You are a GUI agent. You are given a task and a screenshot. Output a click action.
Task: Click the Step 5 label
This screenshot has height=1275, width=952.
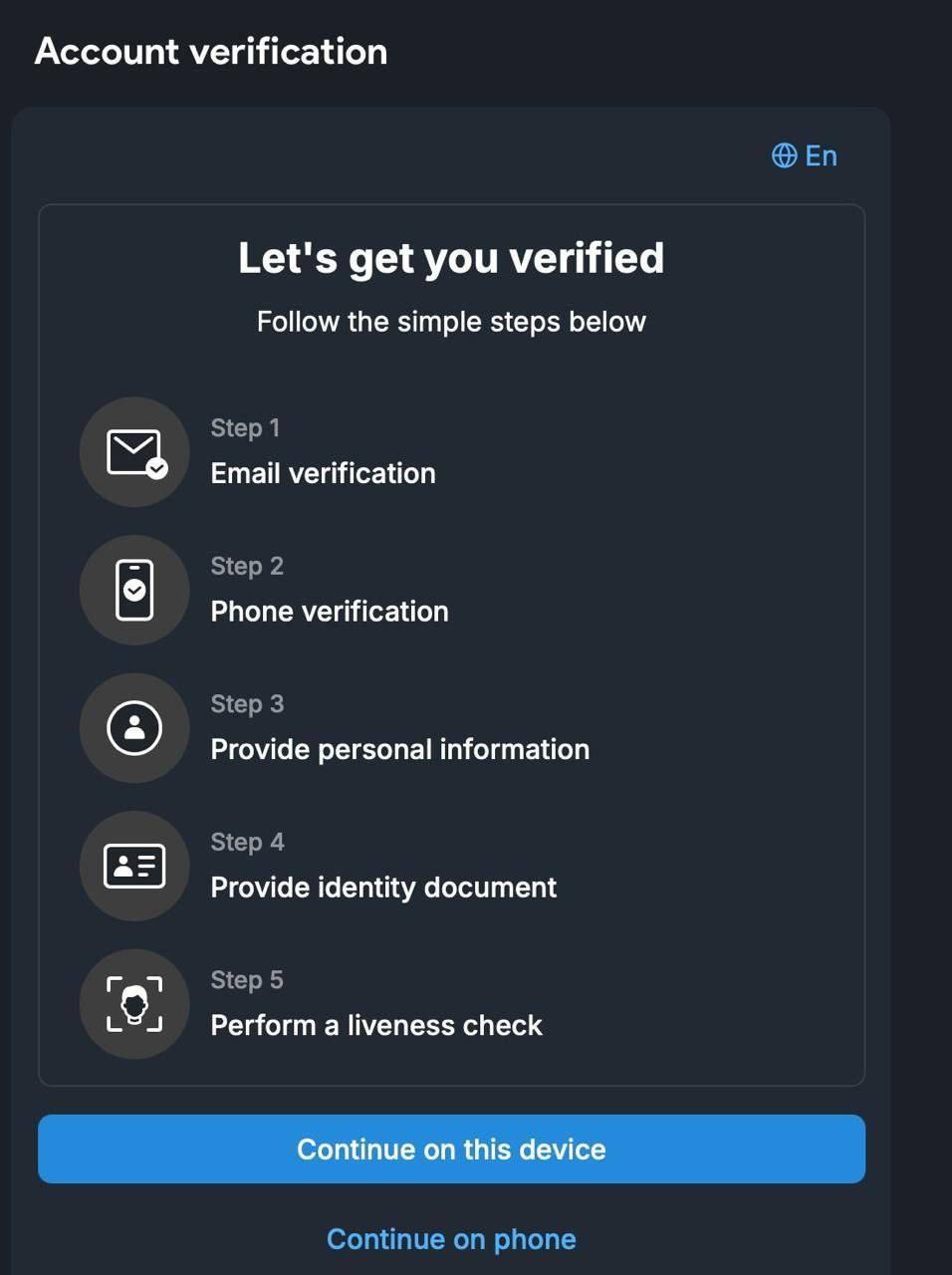pyautogui.click(x=247, y=980)
